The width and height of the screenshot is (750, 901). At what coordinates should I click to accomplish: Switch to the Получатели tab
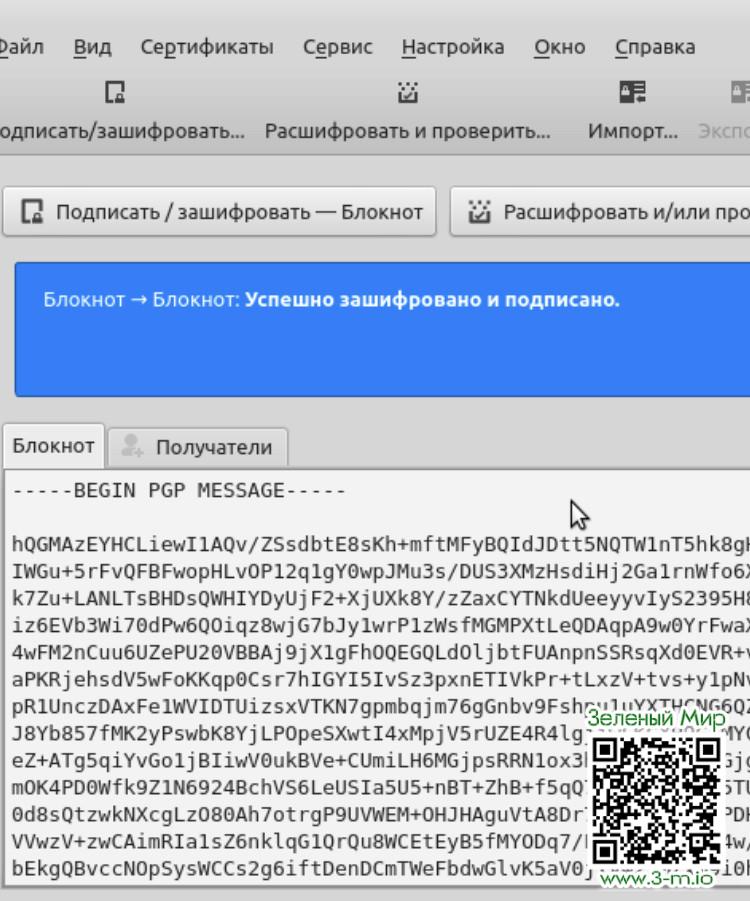click(x=198, y=447)
